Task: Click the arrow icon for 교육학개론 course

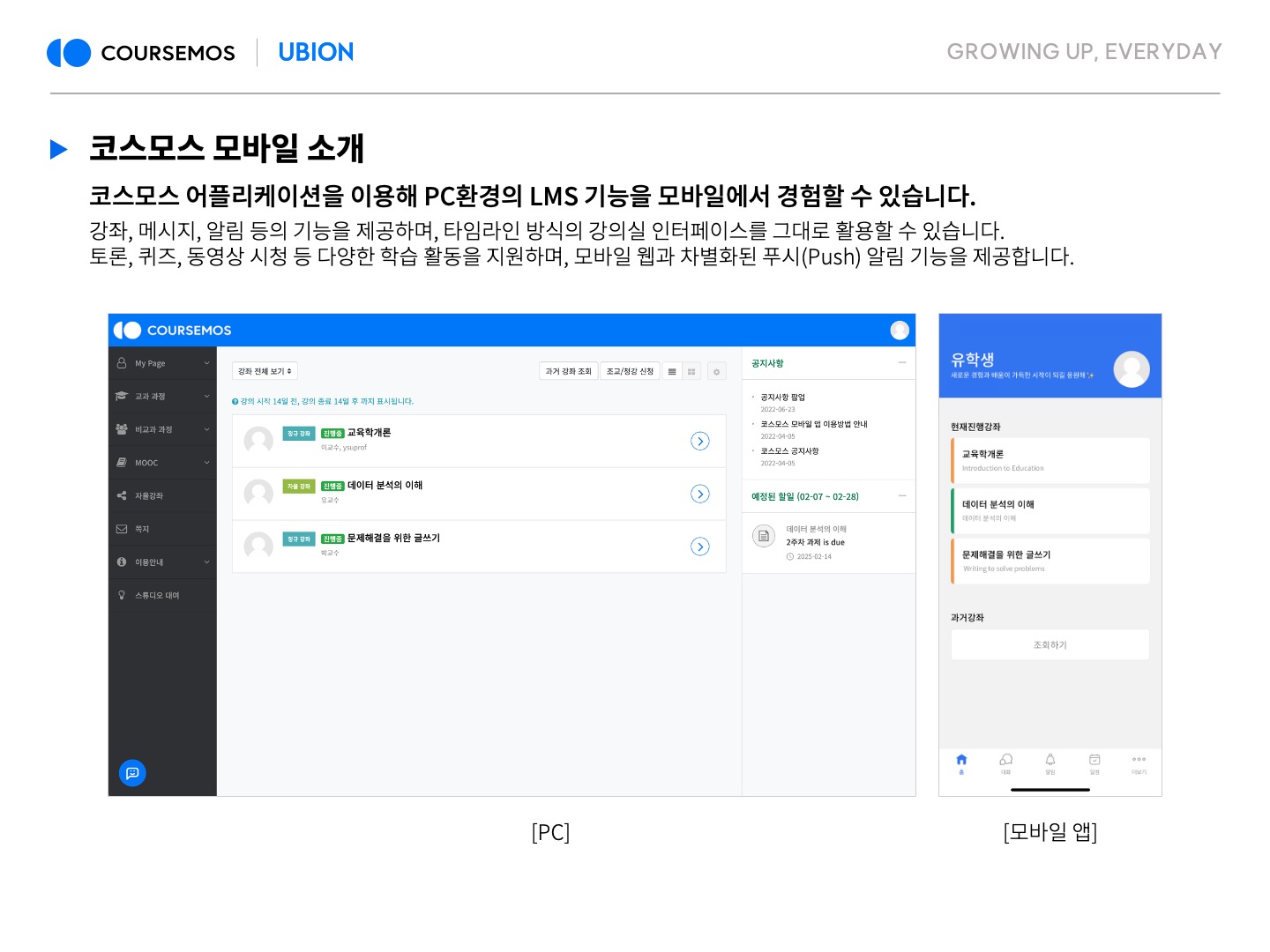Action: pos(699,442)
